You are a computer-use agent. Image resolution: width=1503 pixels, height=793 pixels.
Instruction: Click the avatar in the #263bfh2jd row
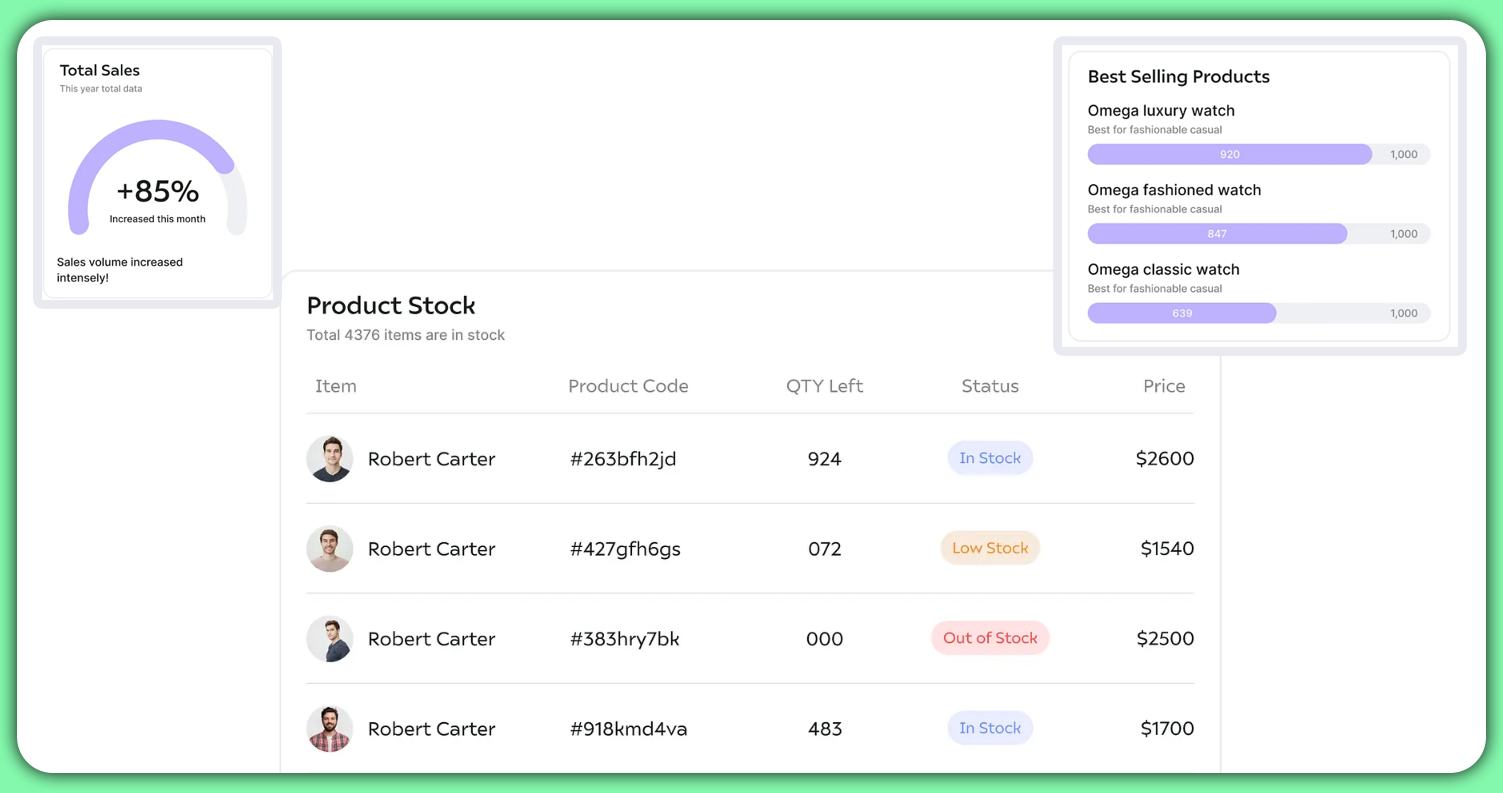329,459
